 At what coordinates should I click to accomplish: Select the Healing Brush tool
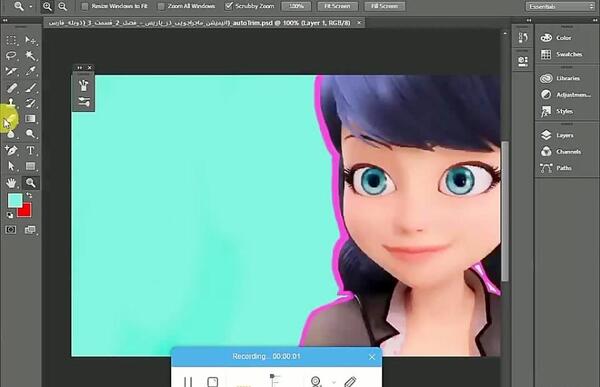[x=11, y=88]
